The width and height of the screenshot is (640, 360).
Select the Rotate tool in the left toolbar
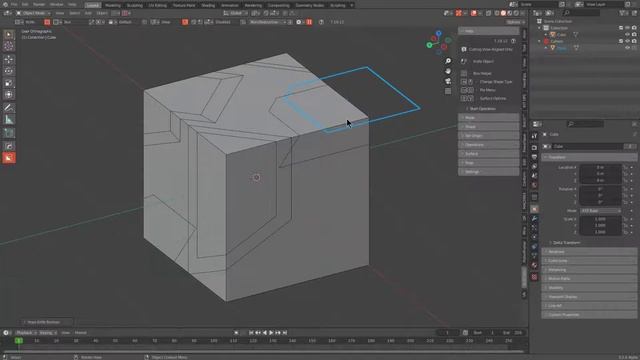pos(9,71)
